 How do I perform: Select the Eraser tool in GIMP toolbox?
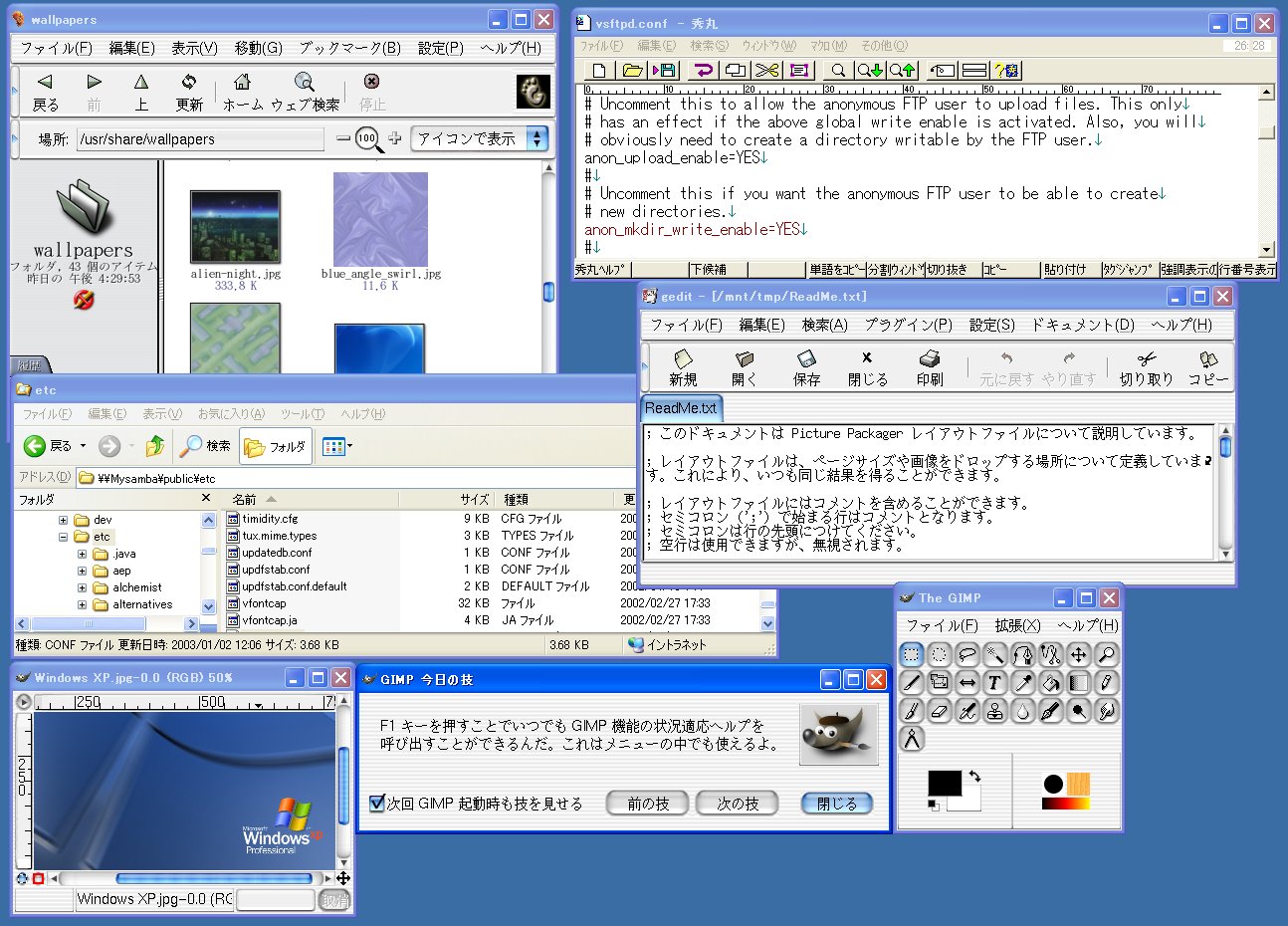[939, 710]
